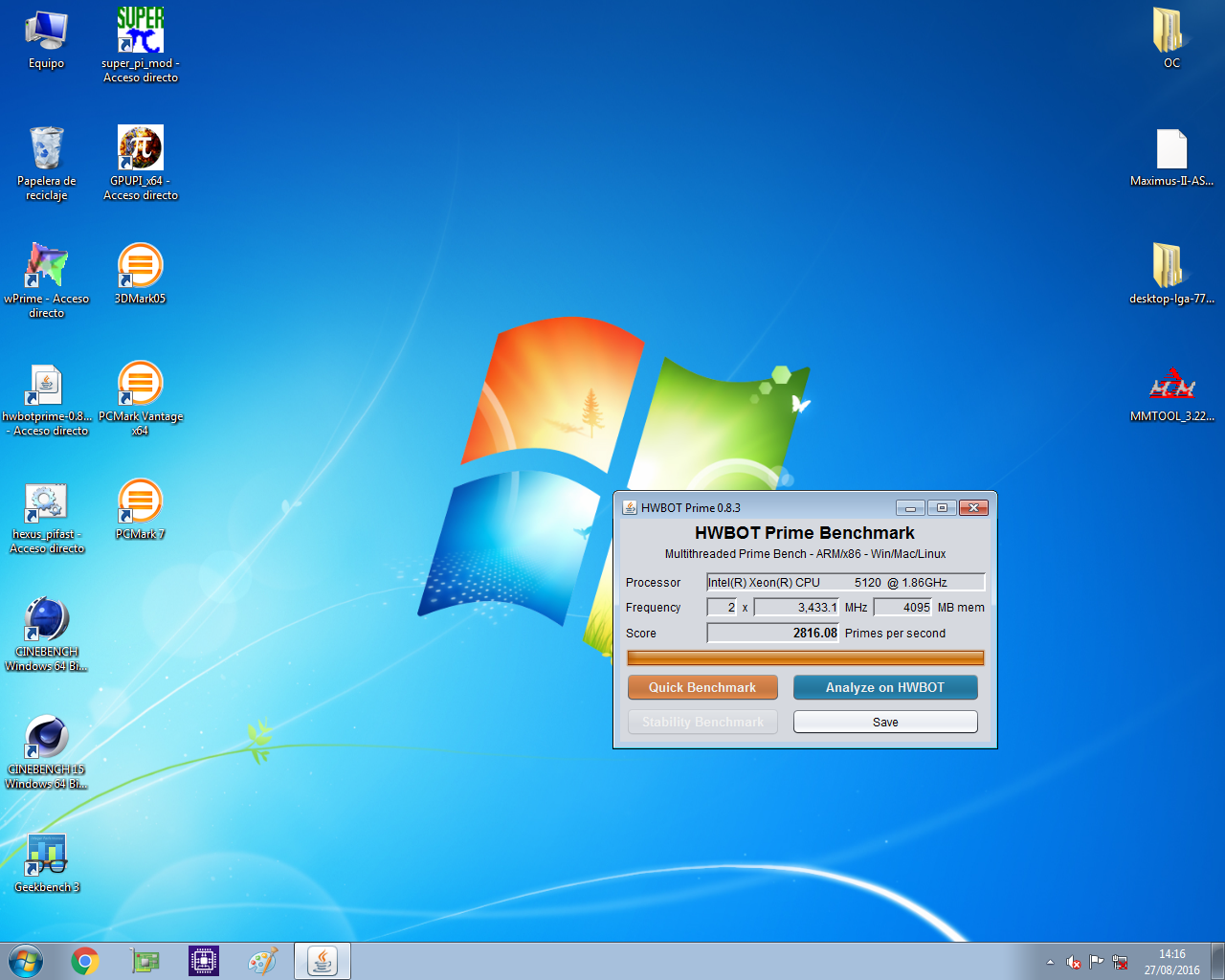Click the muted volume tray icon
This screenshot has width=1225, height=980.
pyautogui.click(x=1074, y=962)
